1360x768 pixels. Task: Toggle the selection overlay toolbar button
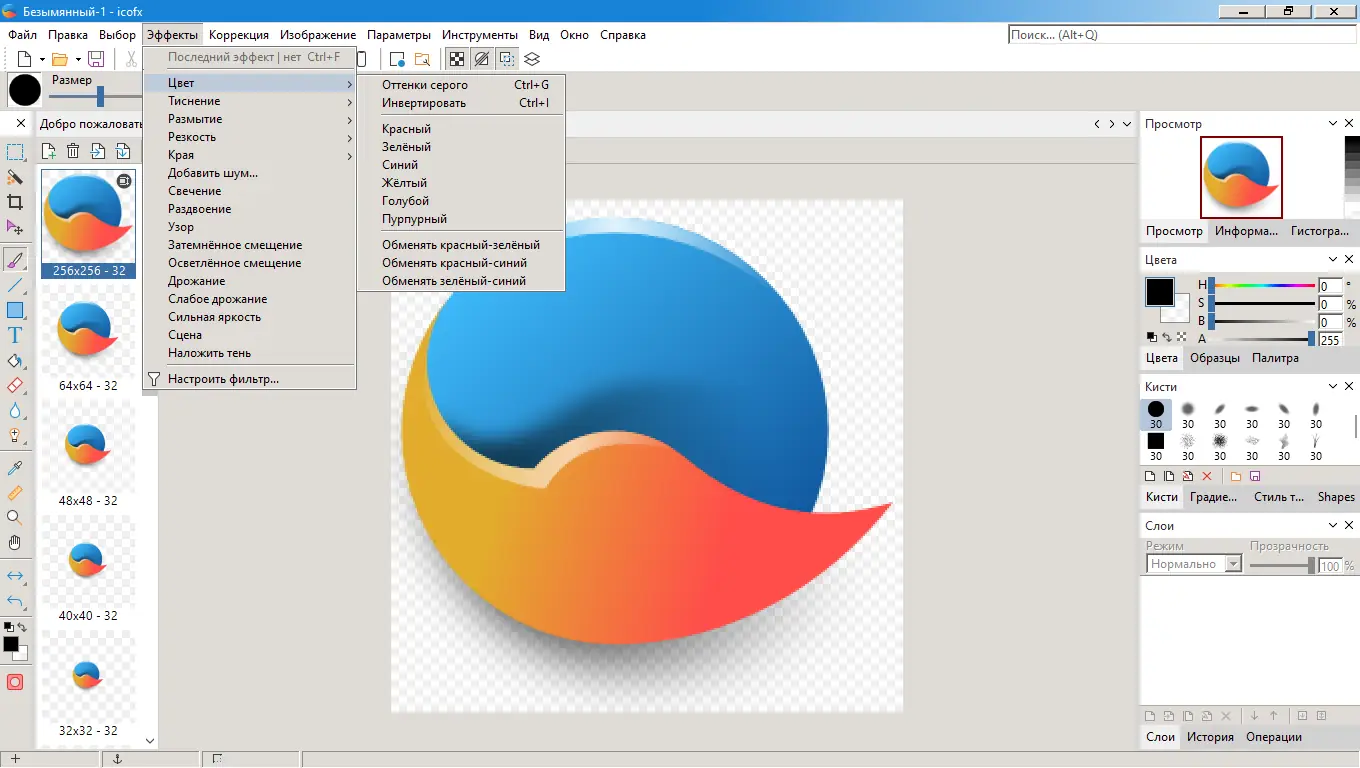point(507,59)
